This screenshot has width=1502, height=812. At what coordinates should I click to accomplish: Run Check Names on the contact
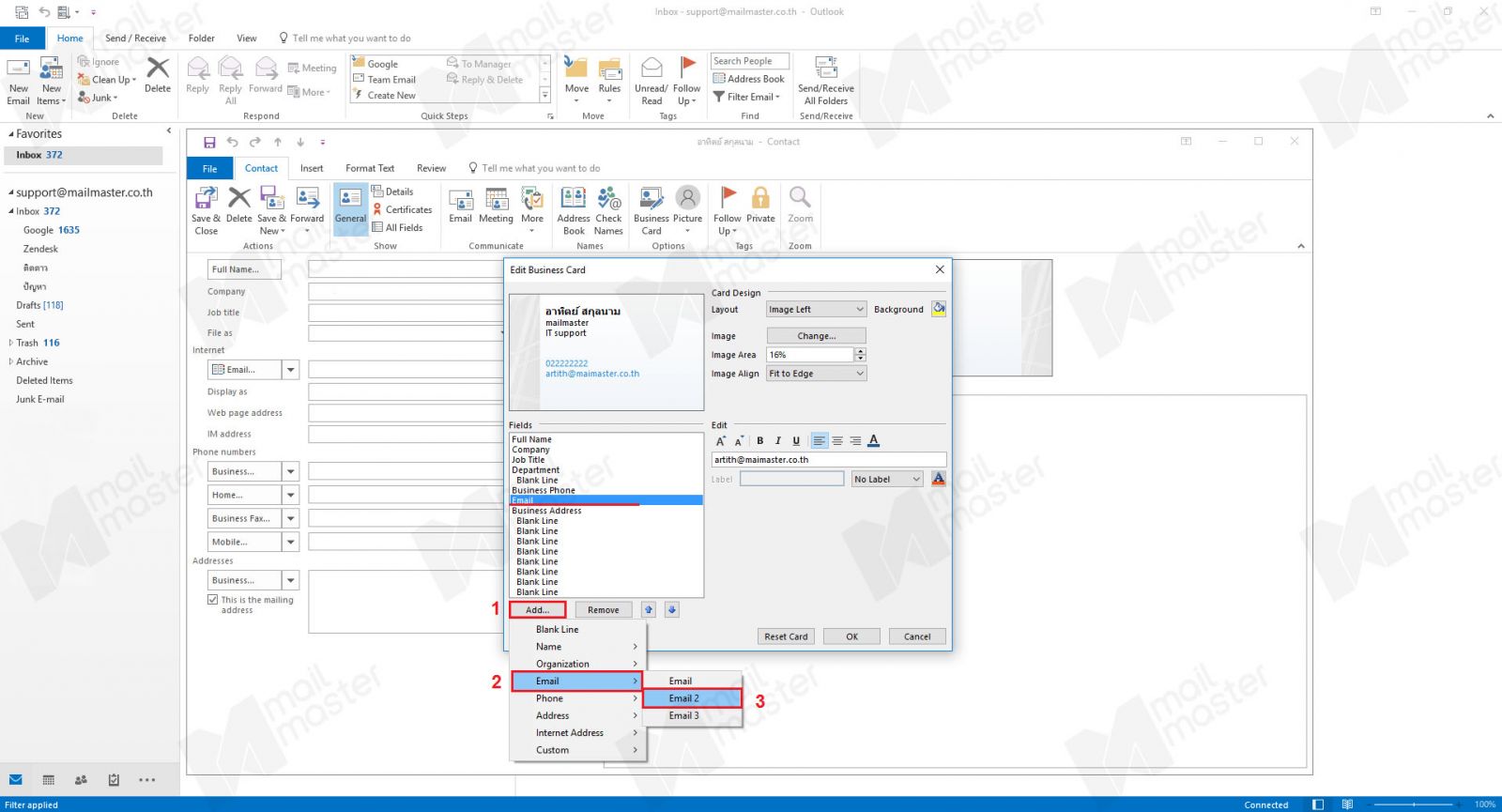click(608, 210)
